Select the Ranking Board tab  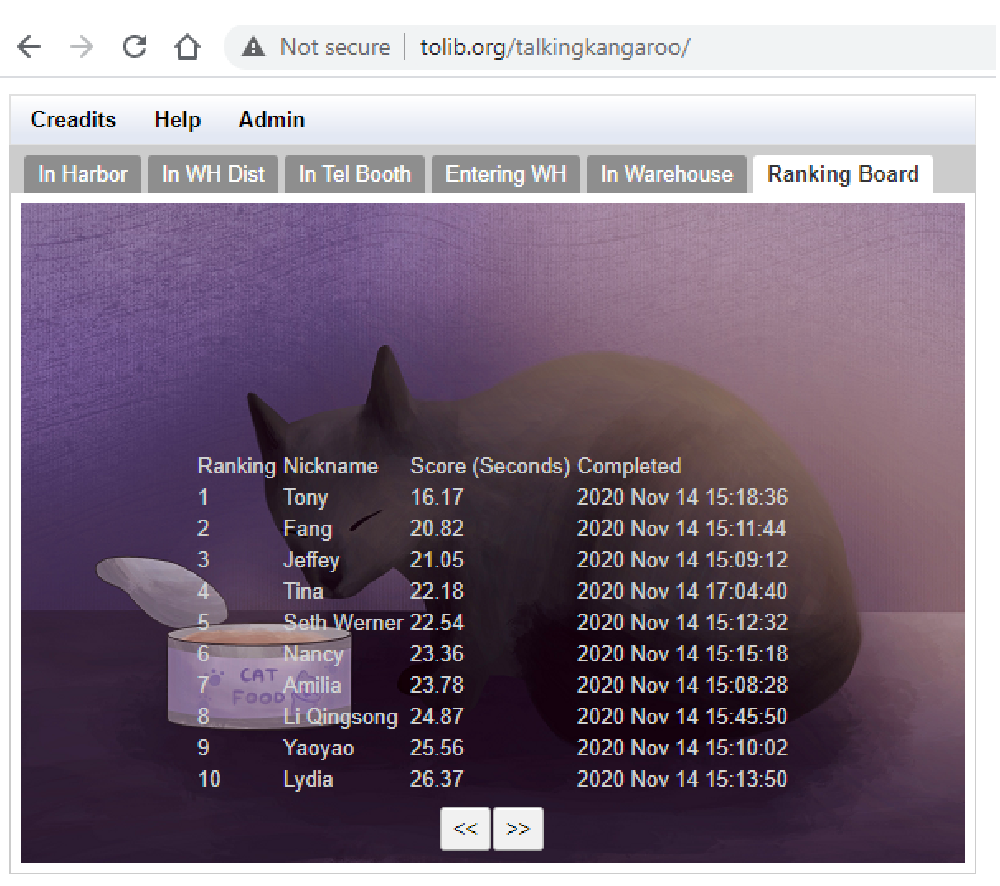pyautogui.click(x=842, y=174)
